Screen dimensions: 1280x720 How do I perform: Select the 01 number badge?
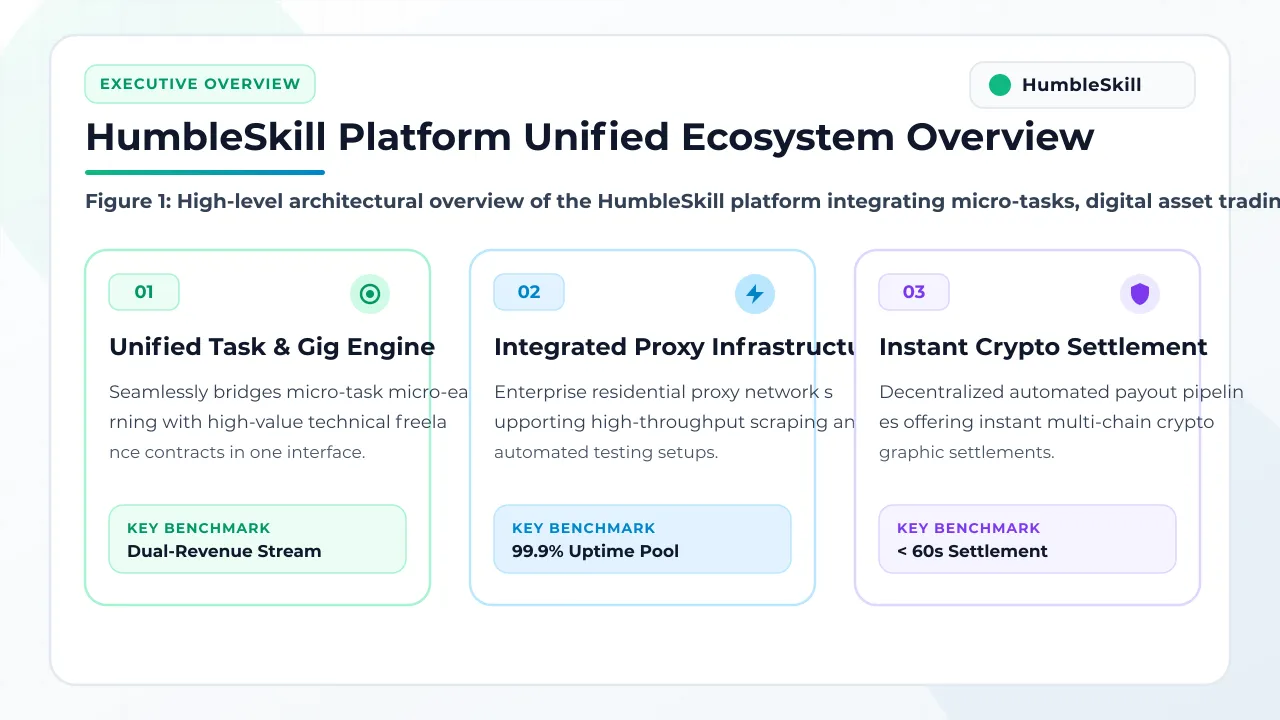coord(144,292)
